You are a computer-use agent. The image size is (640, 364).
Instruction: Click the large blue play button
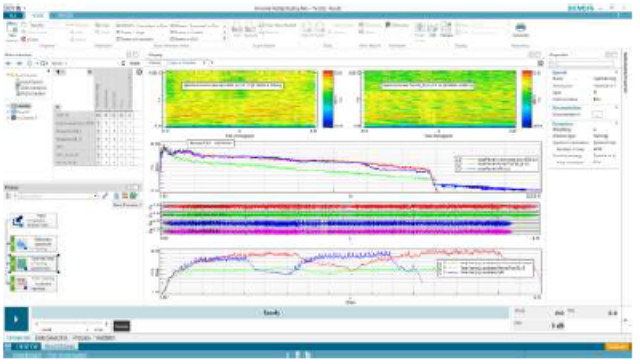16,319
